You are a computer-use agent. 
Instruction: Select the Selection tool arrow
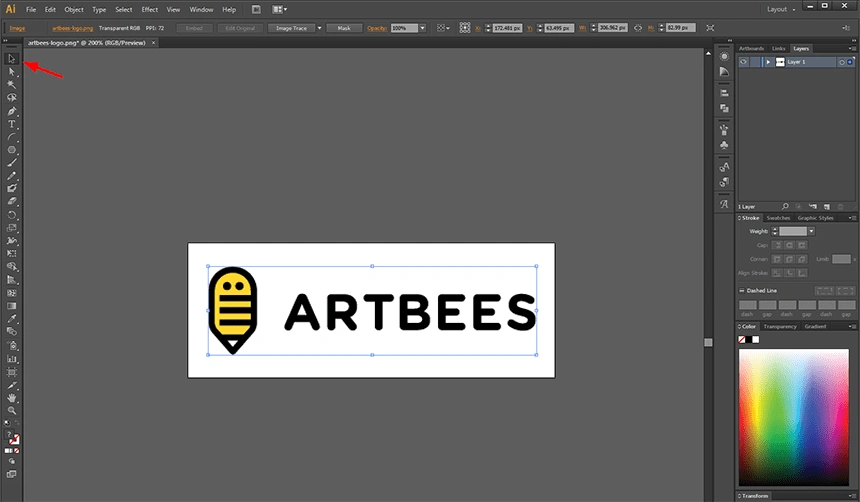coord(12,59)
